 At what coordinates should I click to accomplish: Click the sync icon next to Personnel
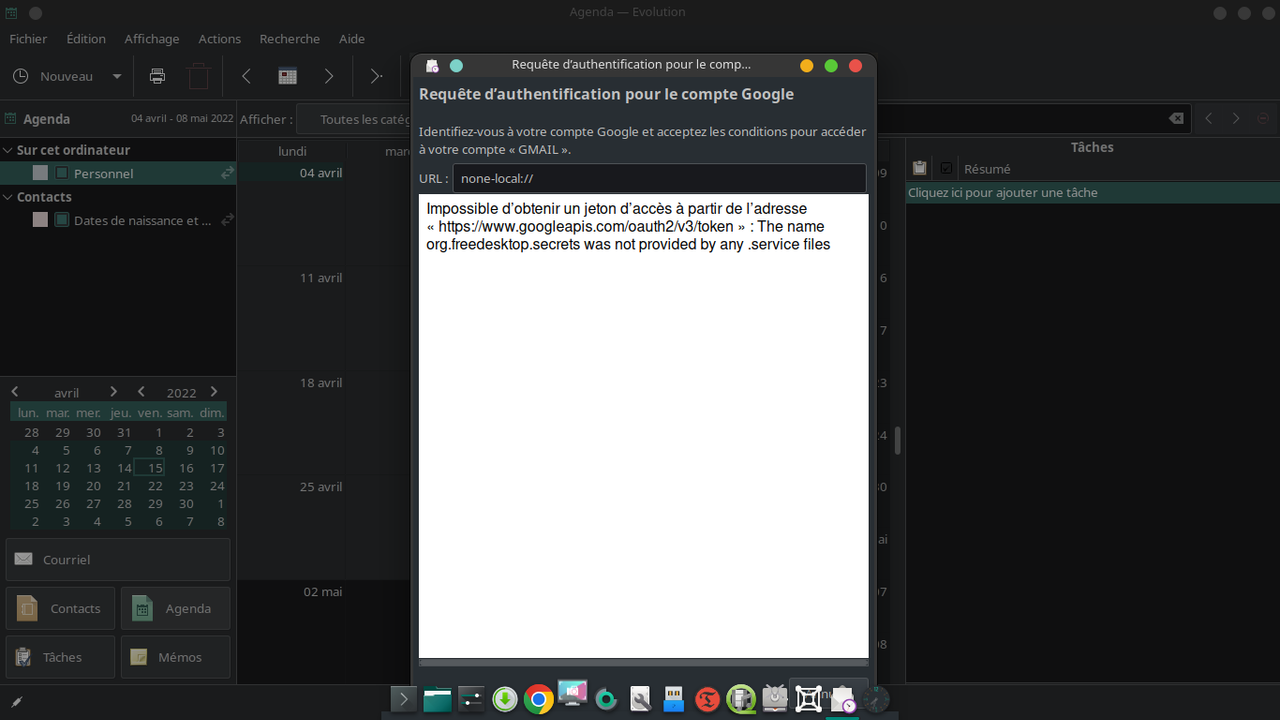pyautogui.click(x=227, y=173)
